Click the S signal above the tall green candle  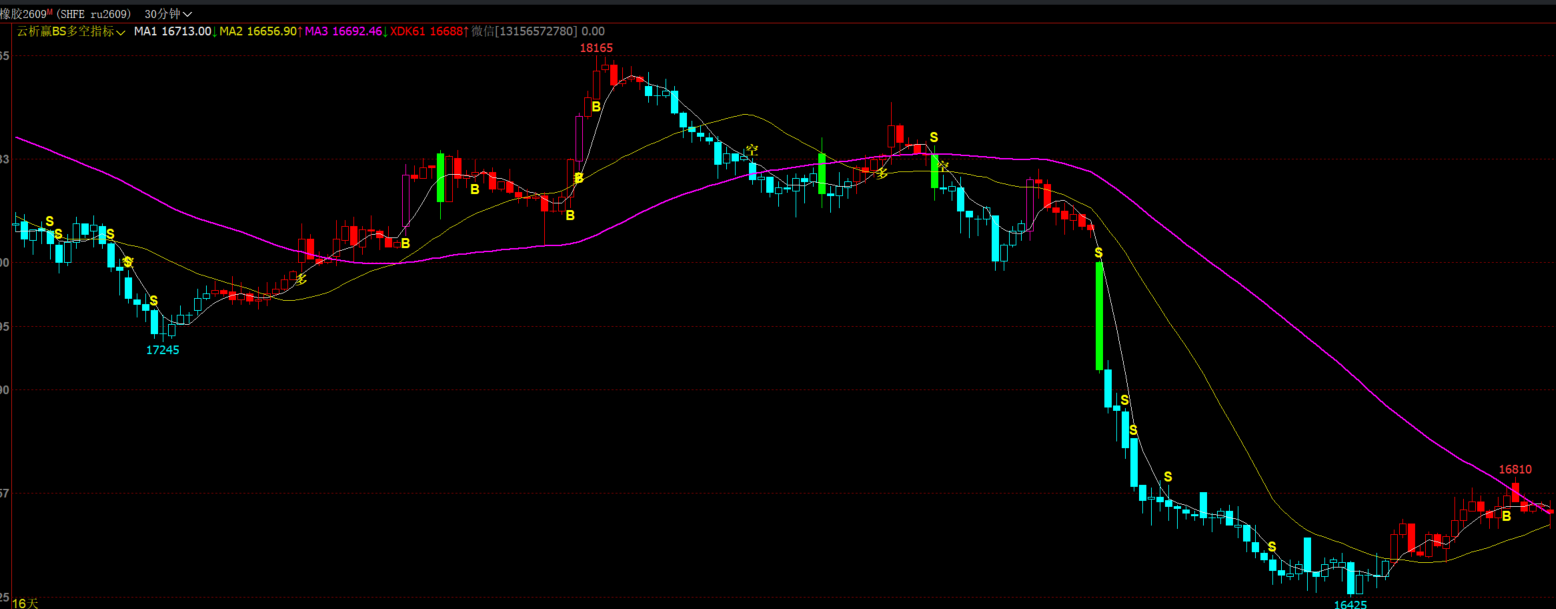1098,252
